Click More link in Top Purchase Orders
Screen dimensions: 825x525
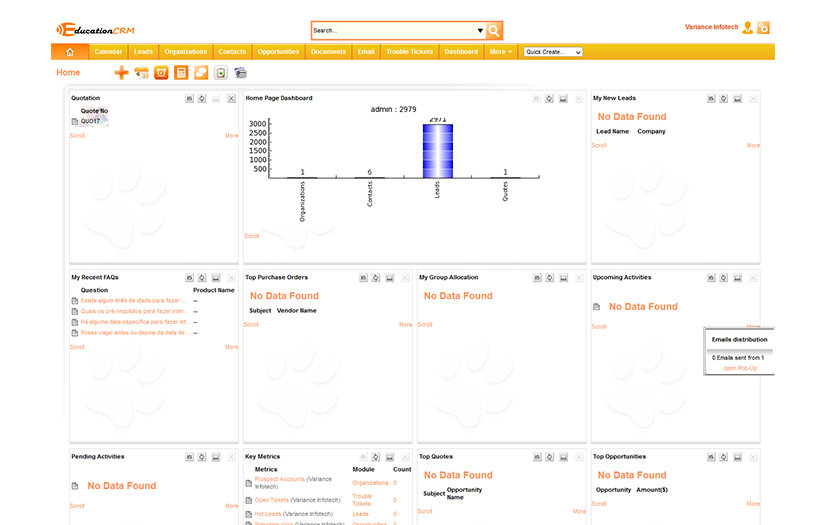405,325
